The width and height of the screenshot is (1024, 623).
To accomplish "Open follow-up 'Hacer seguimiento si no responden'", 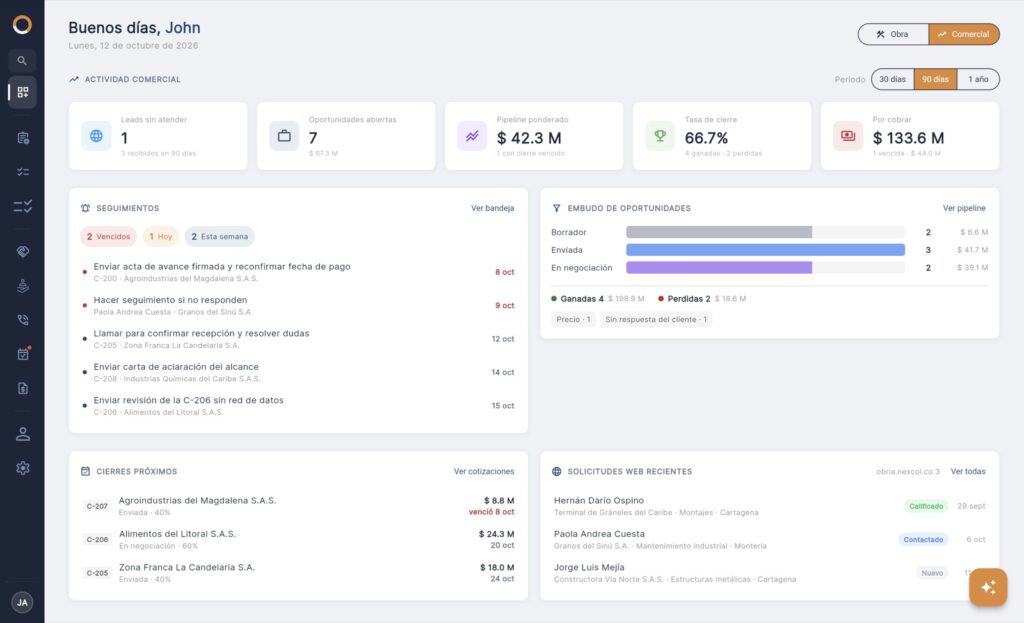I will (298, 306).
